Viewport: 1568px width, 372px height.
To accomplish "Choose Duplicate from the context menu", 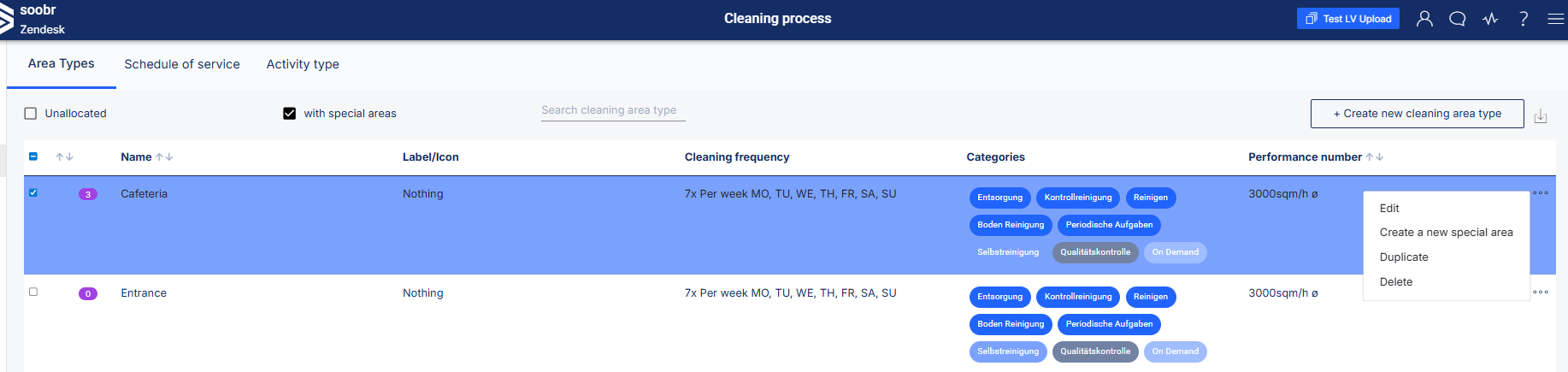I will click(1404, 257).
